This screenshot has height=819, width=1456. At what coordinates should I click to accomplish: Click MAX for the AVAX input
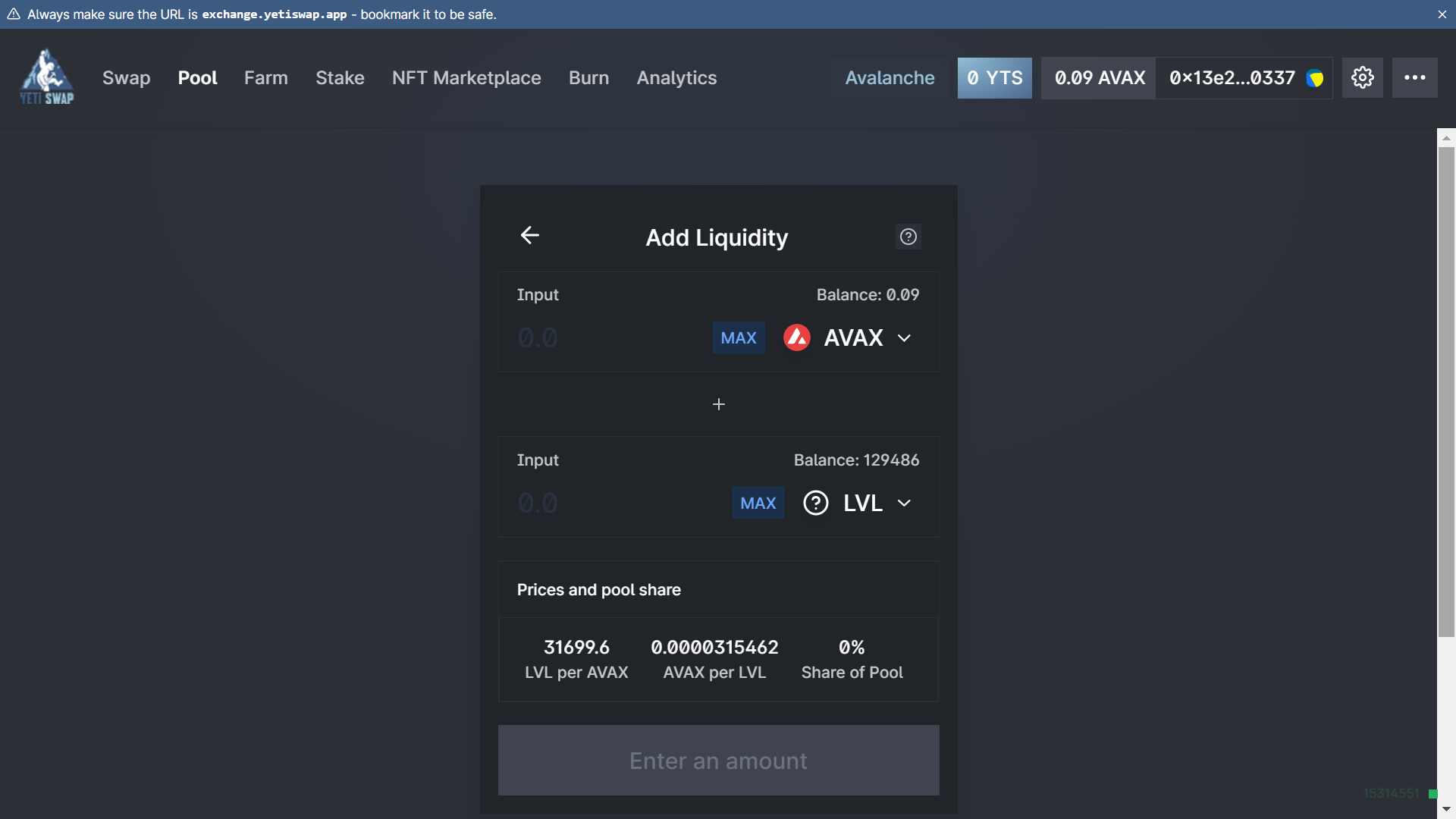739,337
